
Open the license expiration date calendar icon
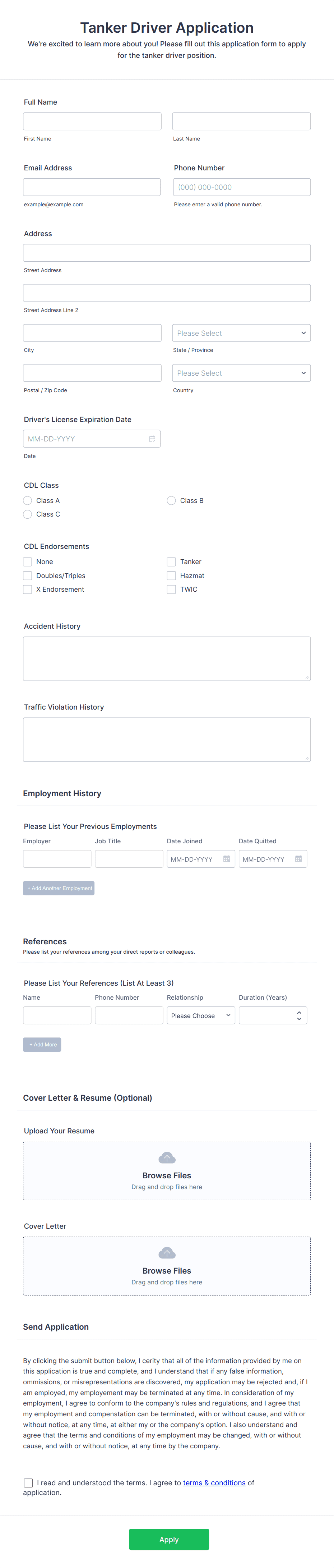[x=152, y=439]
